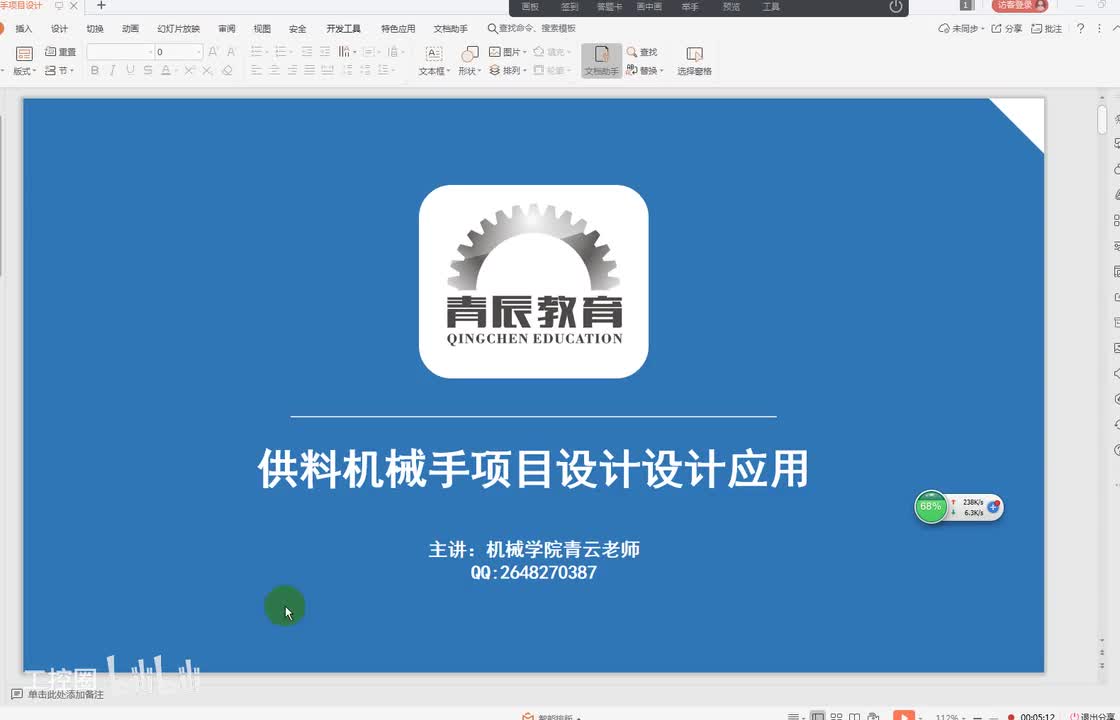Viewport: 1120px width, 720px height.
Task: Click the Underline formatting icon
Action: (x=130, y=70)
